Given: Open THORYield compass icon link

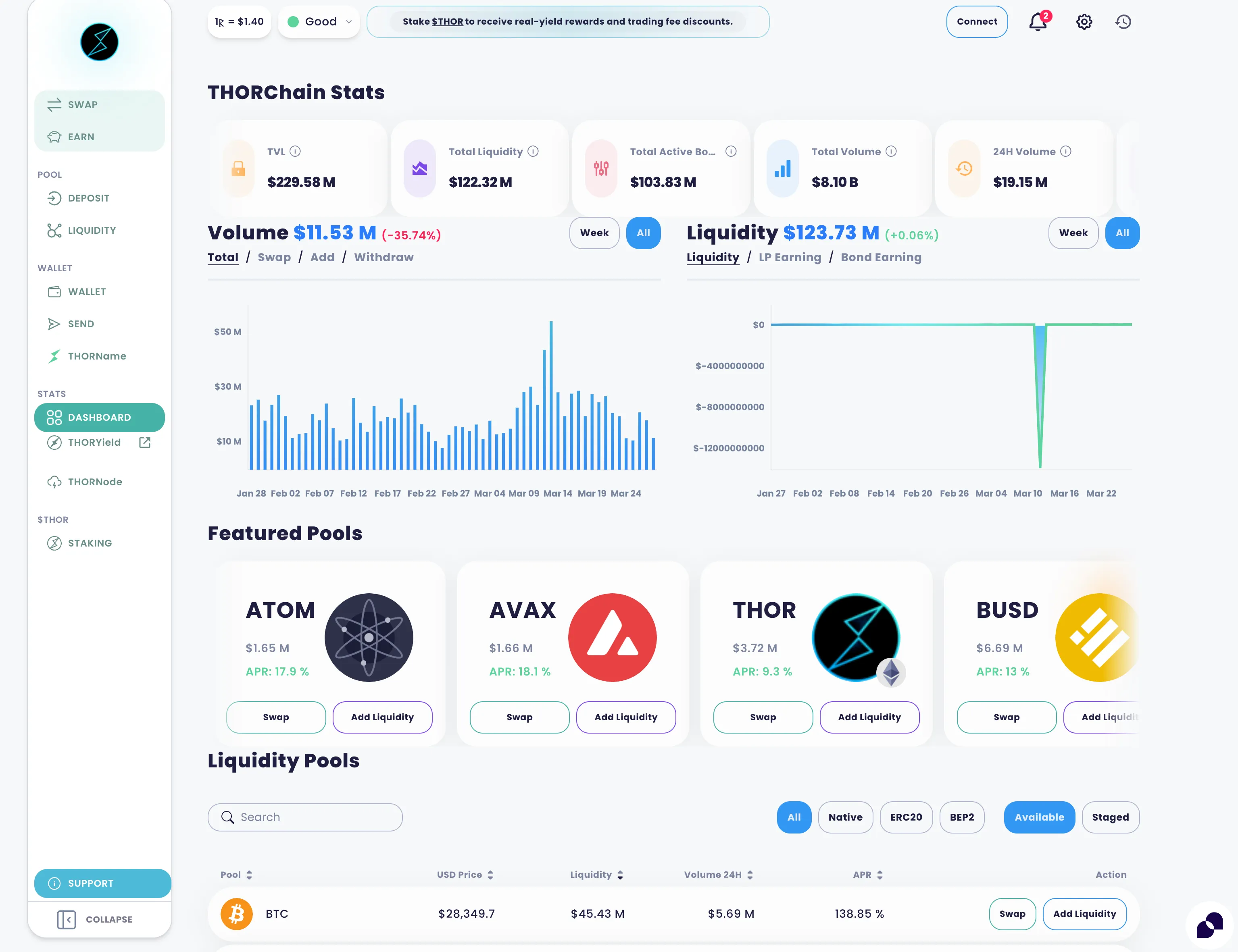Looking at the screenshot, I should tap(54, 443).
